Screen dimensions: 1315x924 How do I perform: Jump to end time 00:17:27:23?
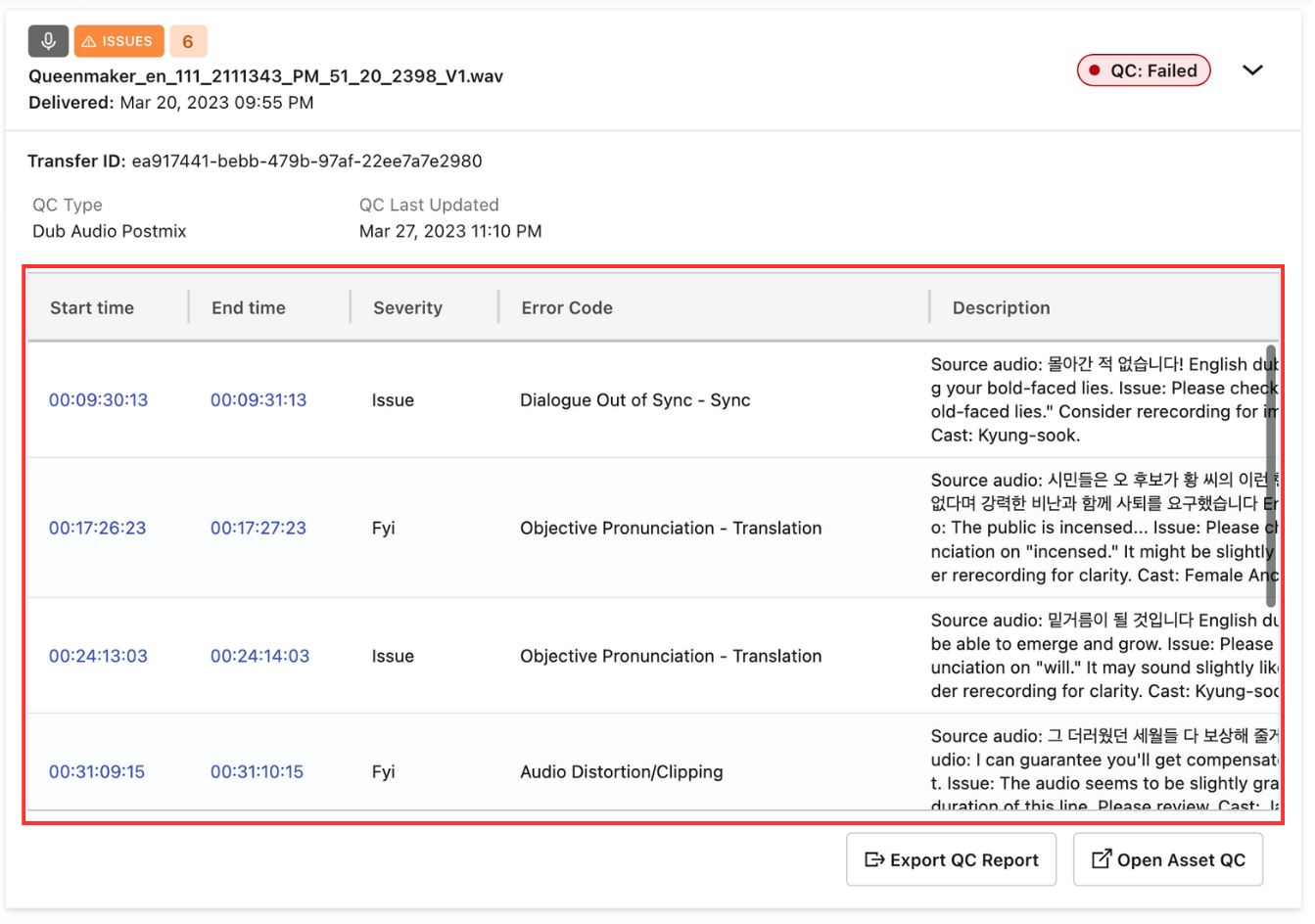point(258,528)
